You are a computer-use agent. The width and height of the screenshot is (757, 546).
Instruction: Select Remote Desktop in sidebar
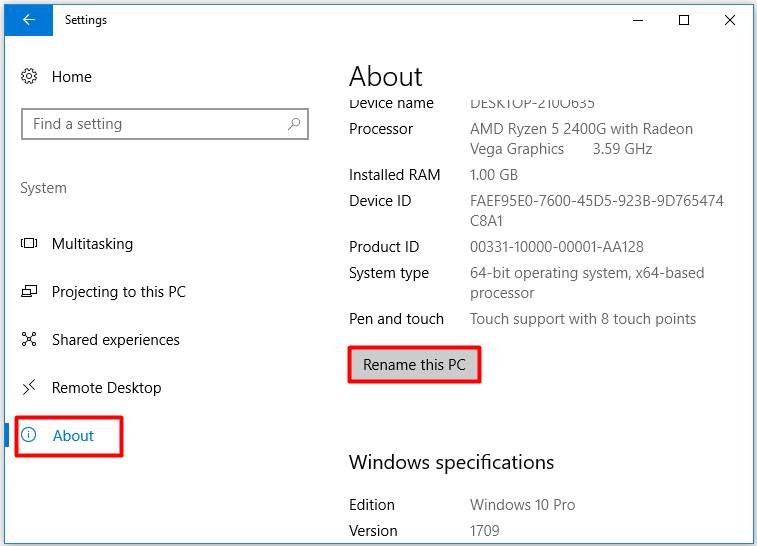(x=107, y=388)
